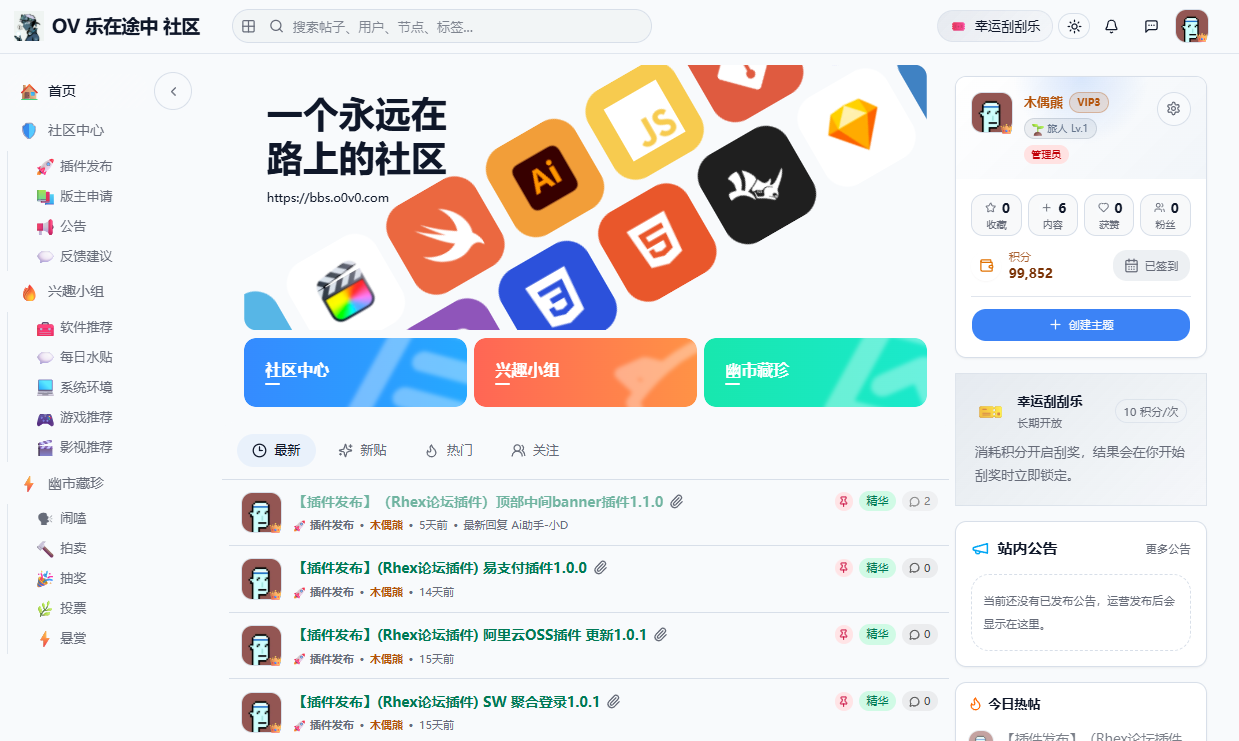Image resolution: width=1239 pixels, height=741 pixels.
Task: Open profile settings gear icon
Action: coord(1174,108)
